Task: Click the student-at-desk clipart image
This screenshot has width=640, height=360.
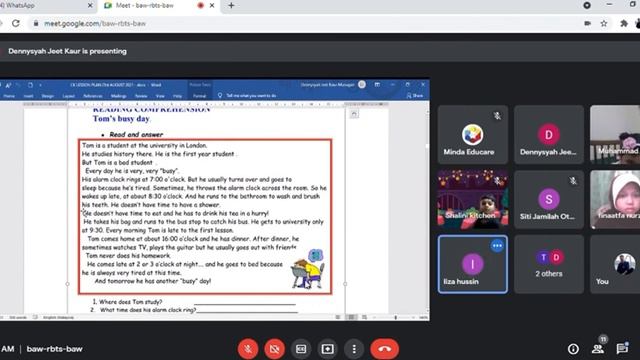Action: 308,269
